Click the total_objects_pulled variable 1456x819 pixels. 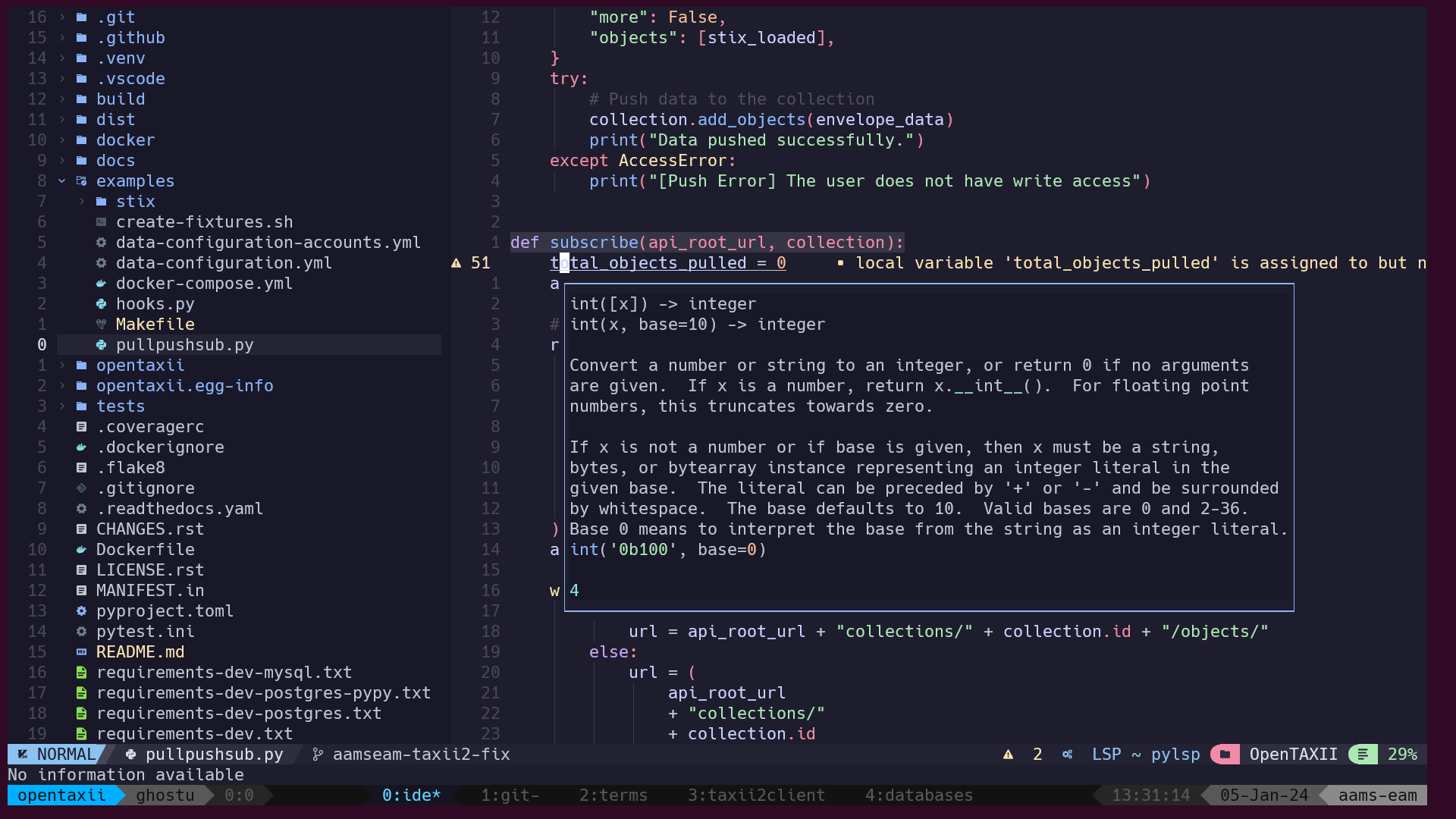click(x=648, y=263)
